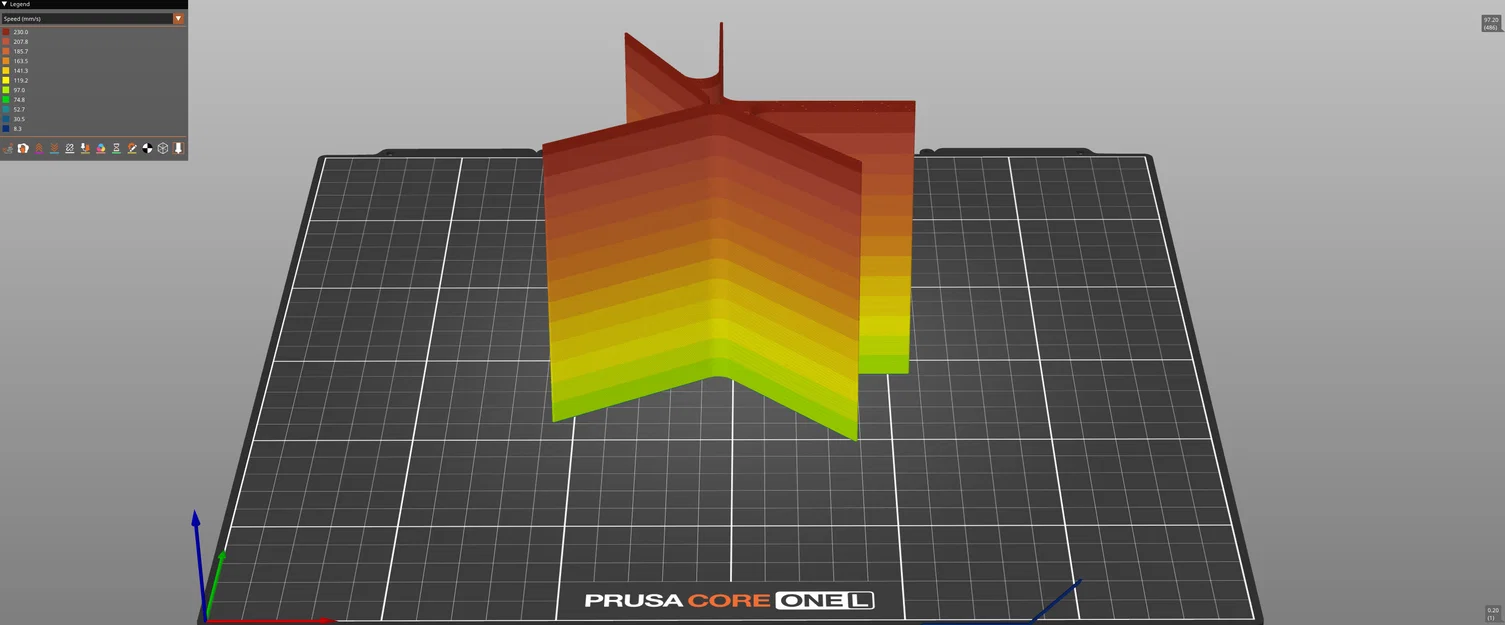
Task: Click the 52.7 teal color swatch
Action: click(x=6, y=109)
